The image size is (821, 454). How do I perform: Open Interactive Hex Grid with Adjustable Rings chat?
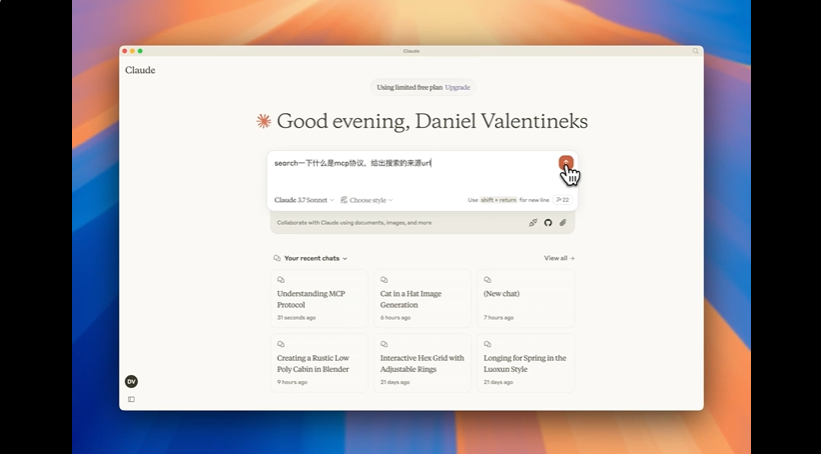tap(422, 363)
